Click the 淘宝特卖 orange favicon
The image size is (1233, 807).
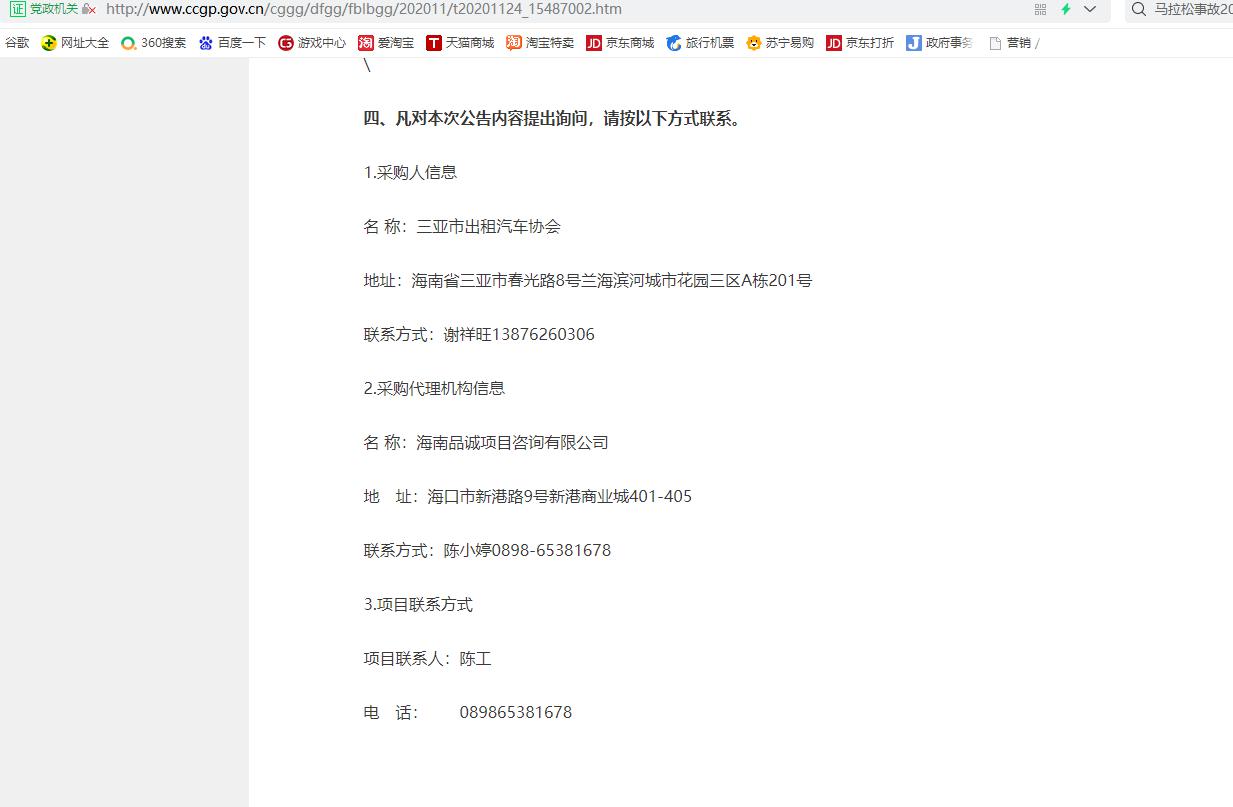(x=514, y=43)
